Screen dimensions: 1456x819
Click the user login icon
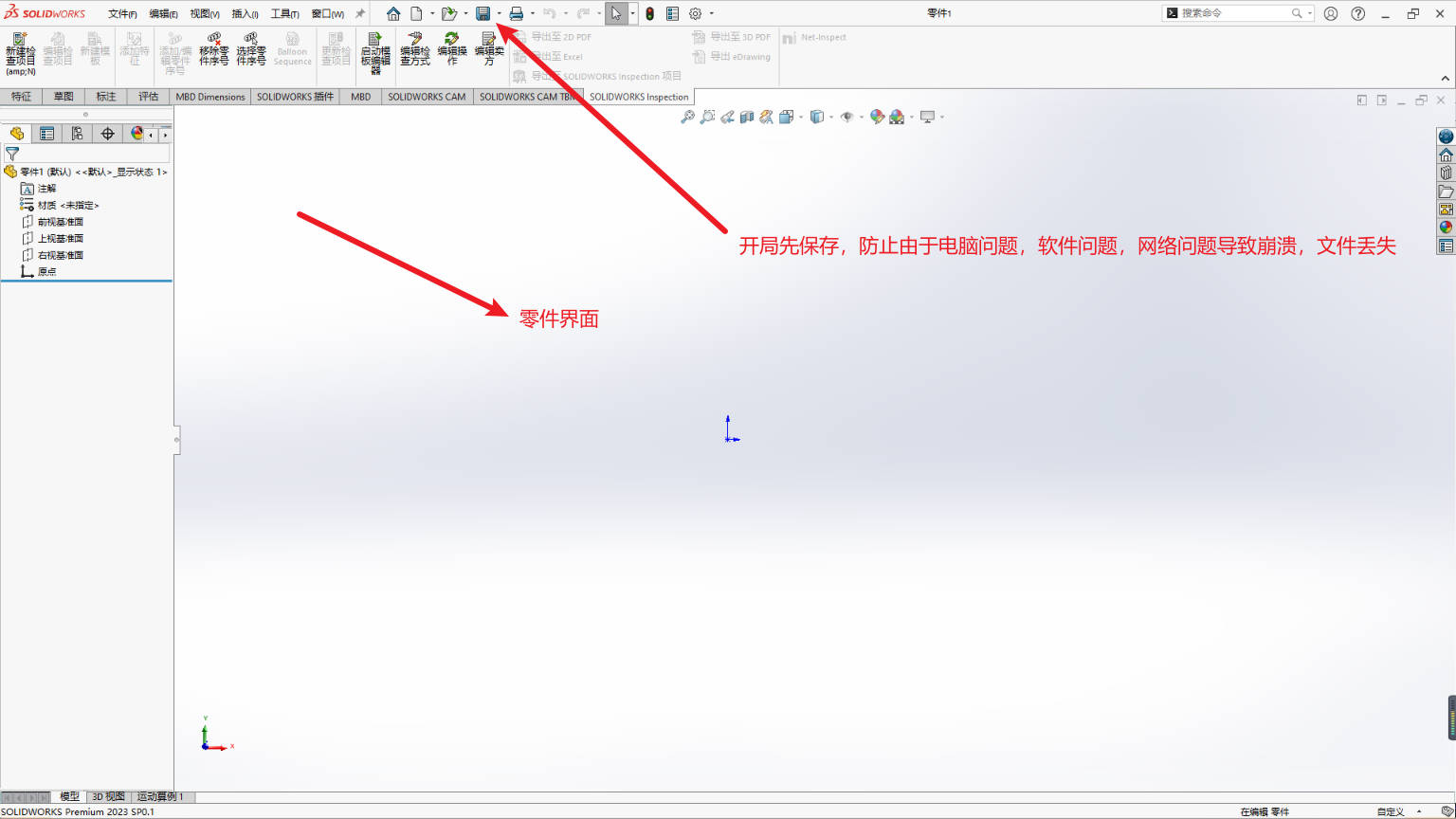(1331, 13)
